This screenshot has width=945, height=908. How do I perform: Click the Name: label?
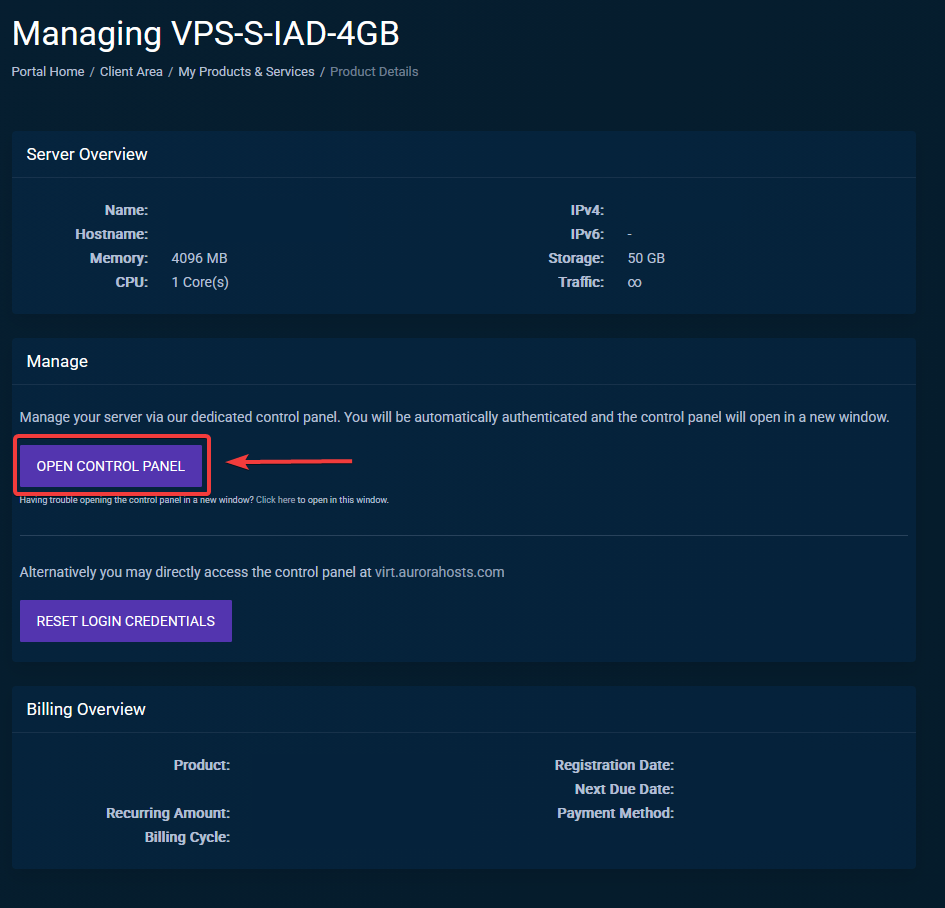click(126, 210)
